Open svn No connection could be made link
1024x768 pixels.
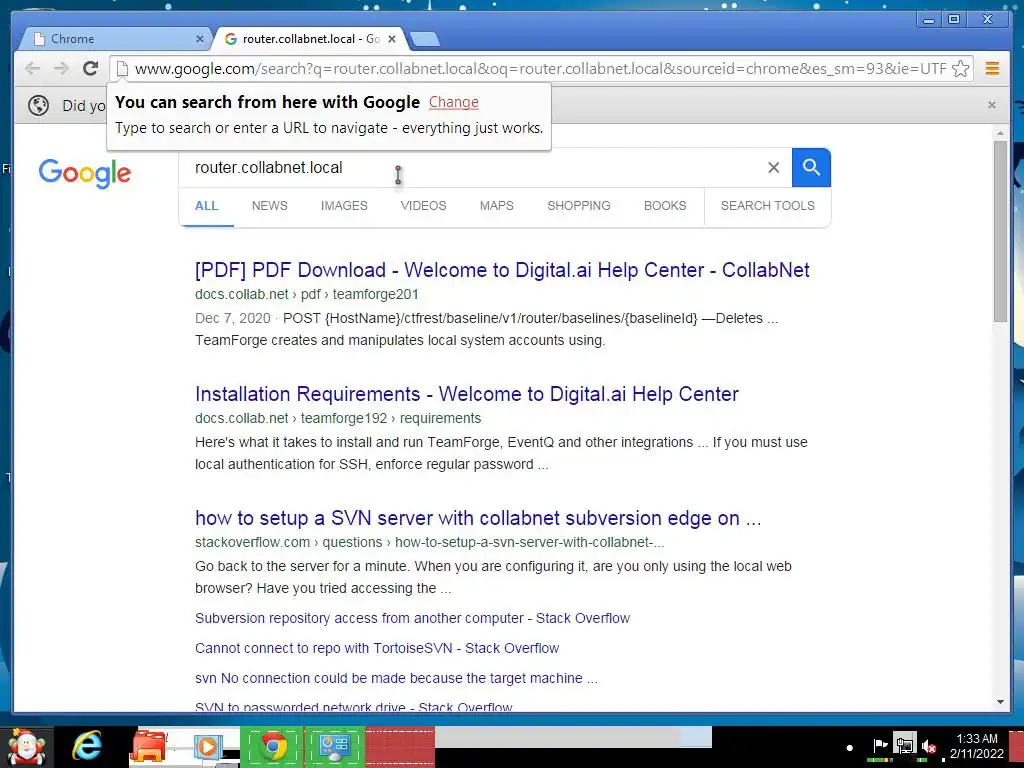click(396, 679)
